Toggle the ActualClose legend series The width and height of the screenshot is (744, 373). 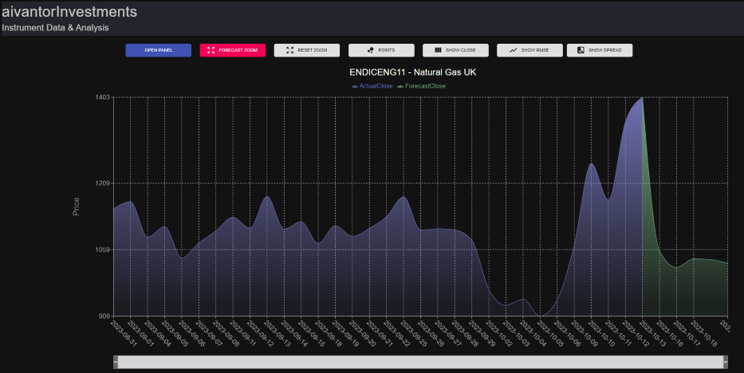coord(372,86)
